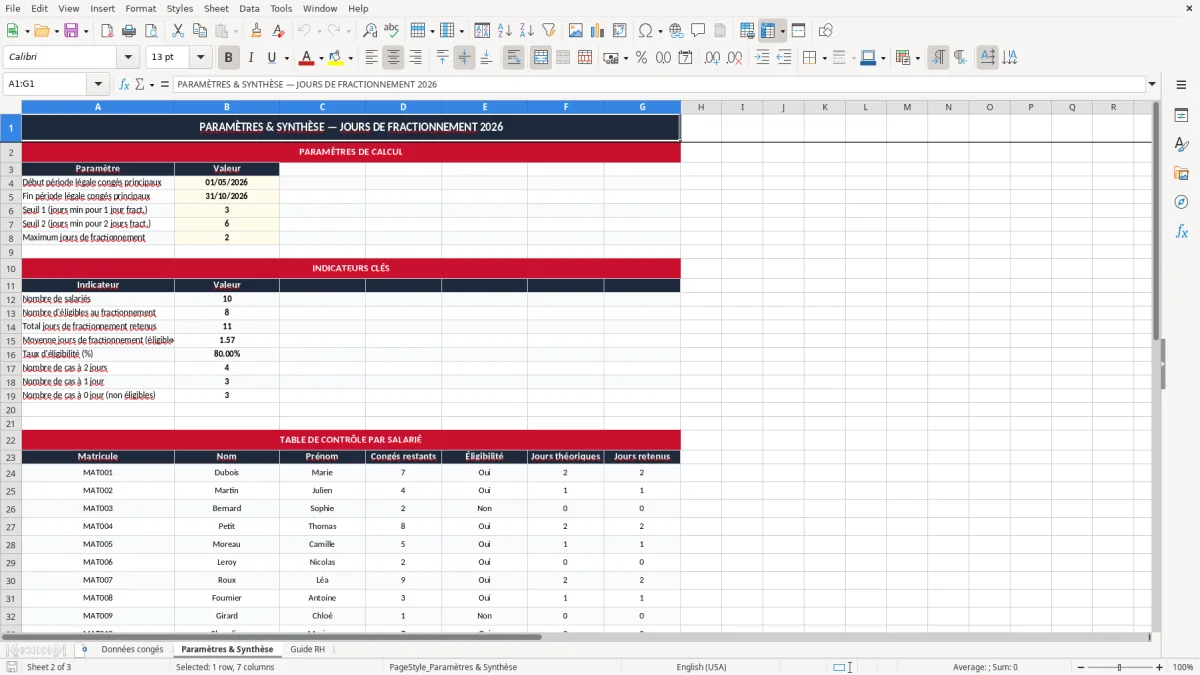Open background color dropdown arrow
This screenshot has width=1200, height=675.
(351, 58)
